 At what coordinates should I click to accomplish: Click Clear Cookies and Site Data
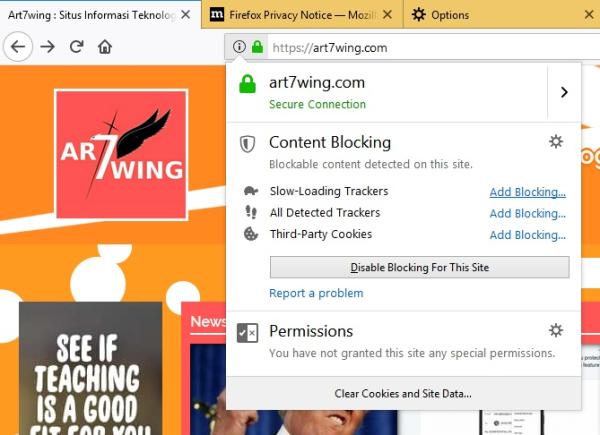click(403, 394)
